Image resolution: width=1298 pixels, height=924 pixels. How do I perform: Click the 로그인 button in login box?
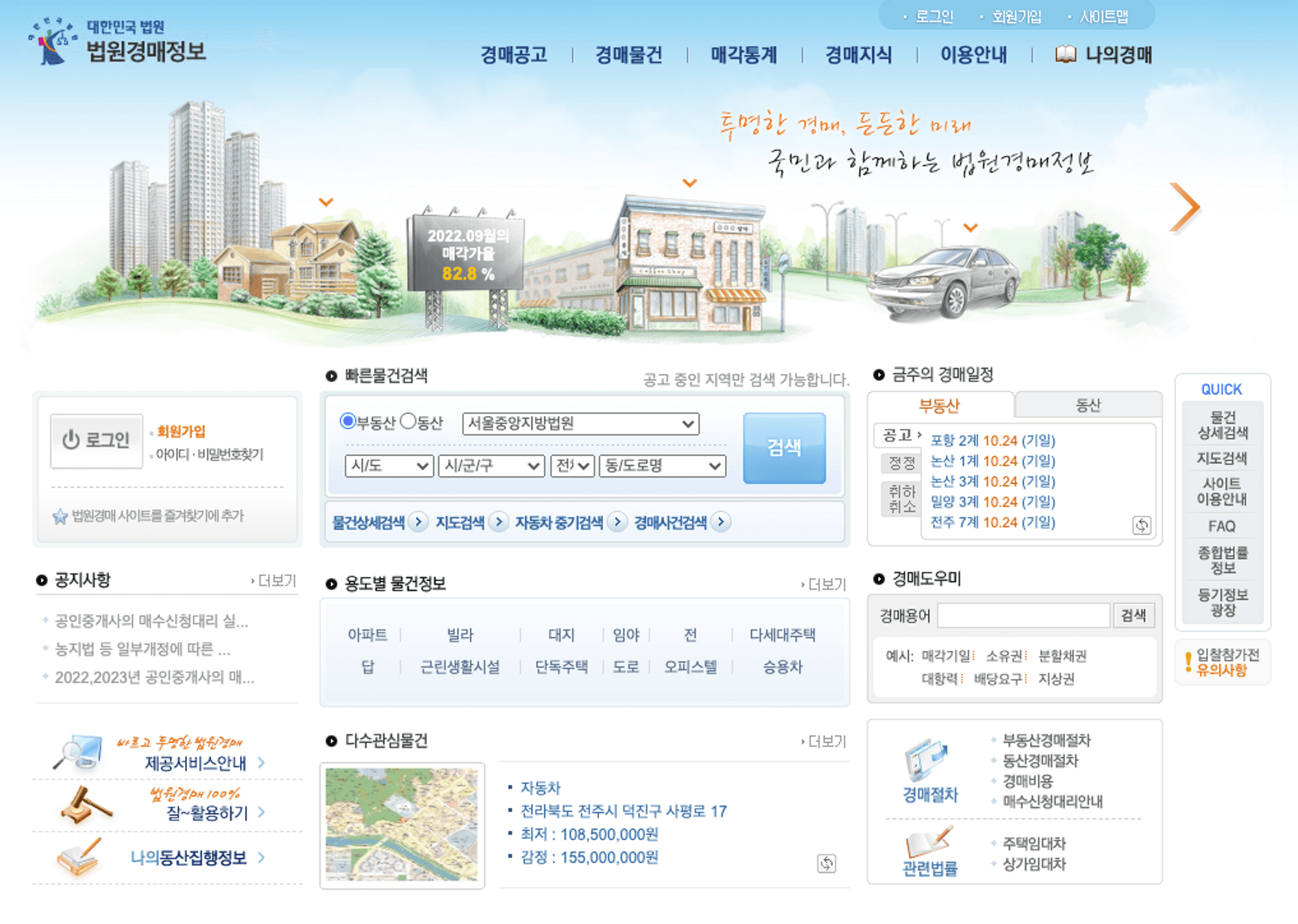coord(97,441)
